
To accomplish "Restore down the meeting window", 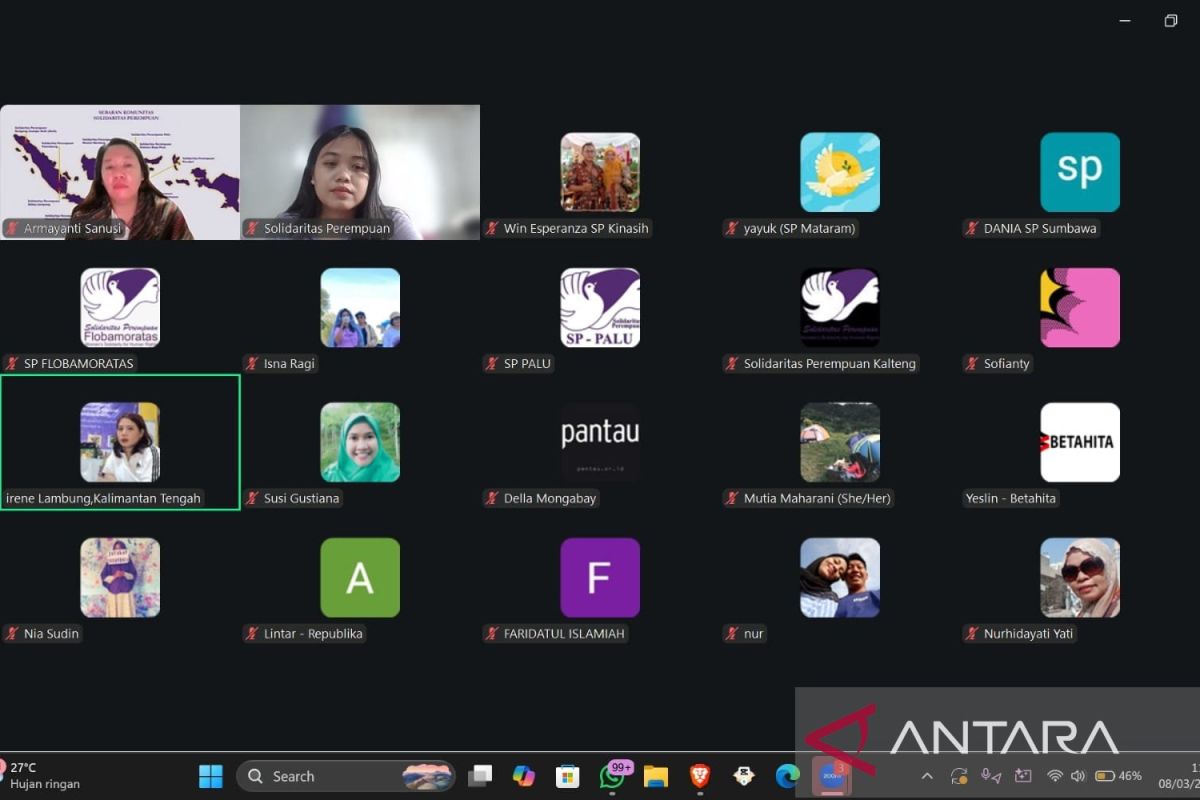I will click(1171, 21).
